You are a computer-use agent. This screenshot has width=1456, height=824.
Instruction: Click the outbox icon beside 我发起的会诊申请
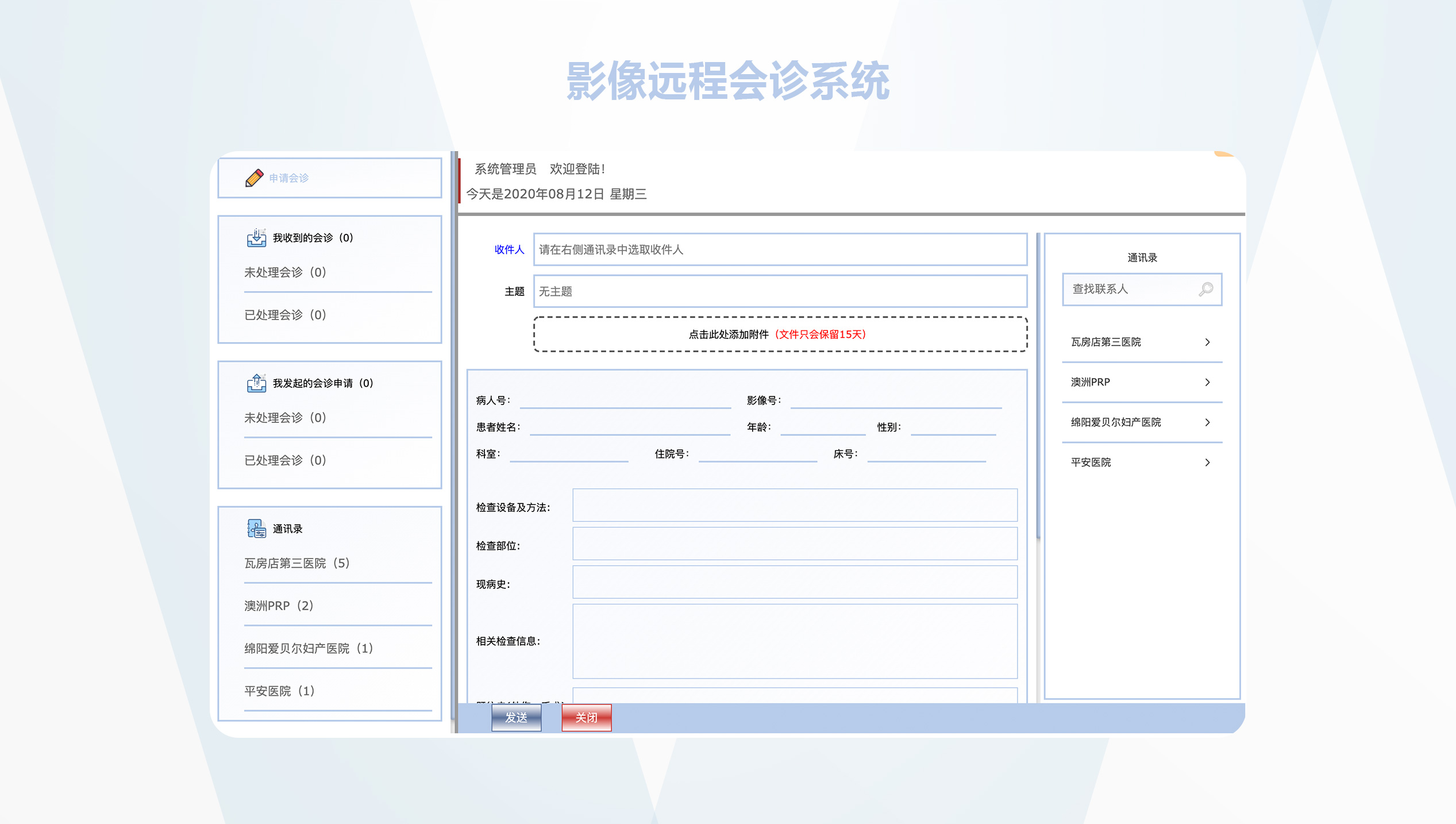click(x=256, y=383)
